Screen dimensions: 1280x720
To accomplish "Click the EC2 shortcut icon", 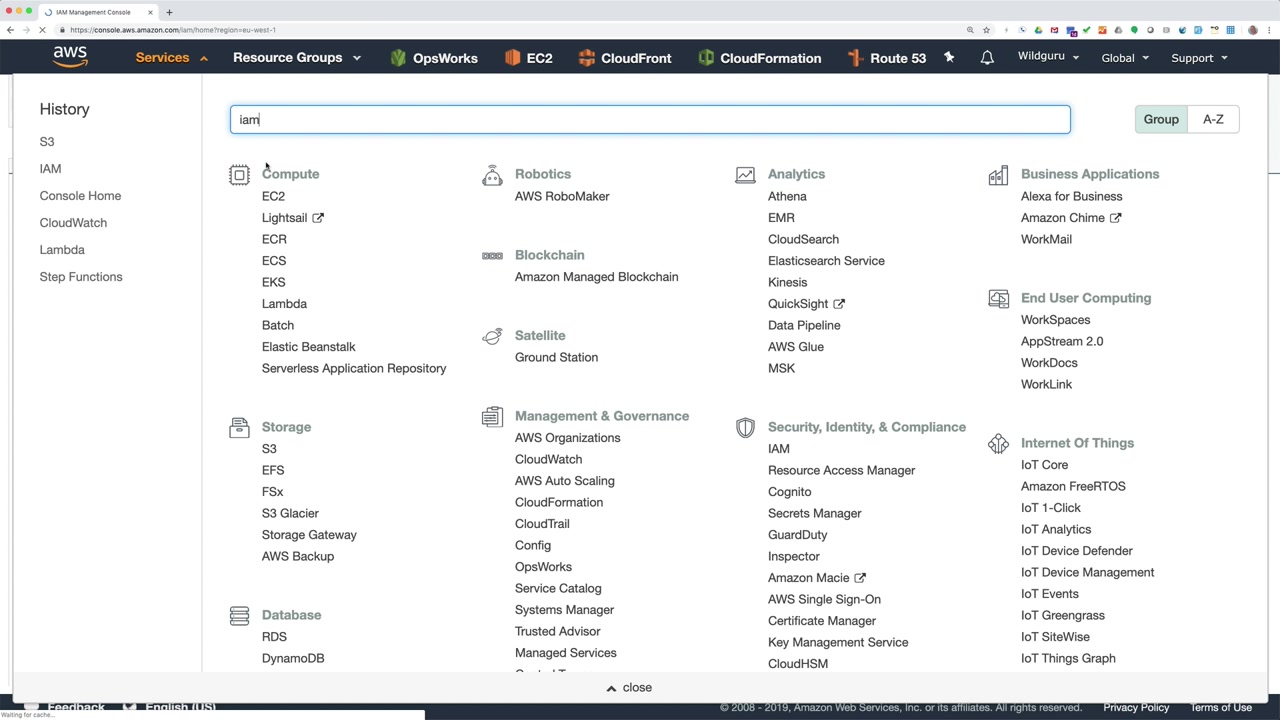I will pyautogui.click(x=512, y=58).
